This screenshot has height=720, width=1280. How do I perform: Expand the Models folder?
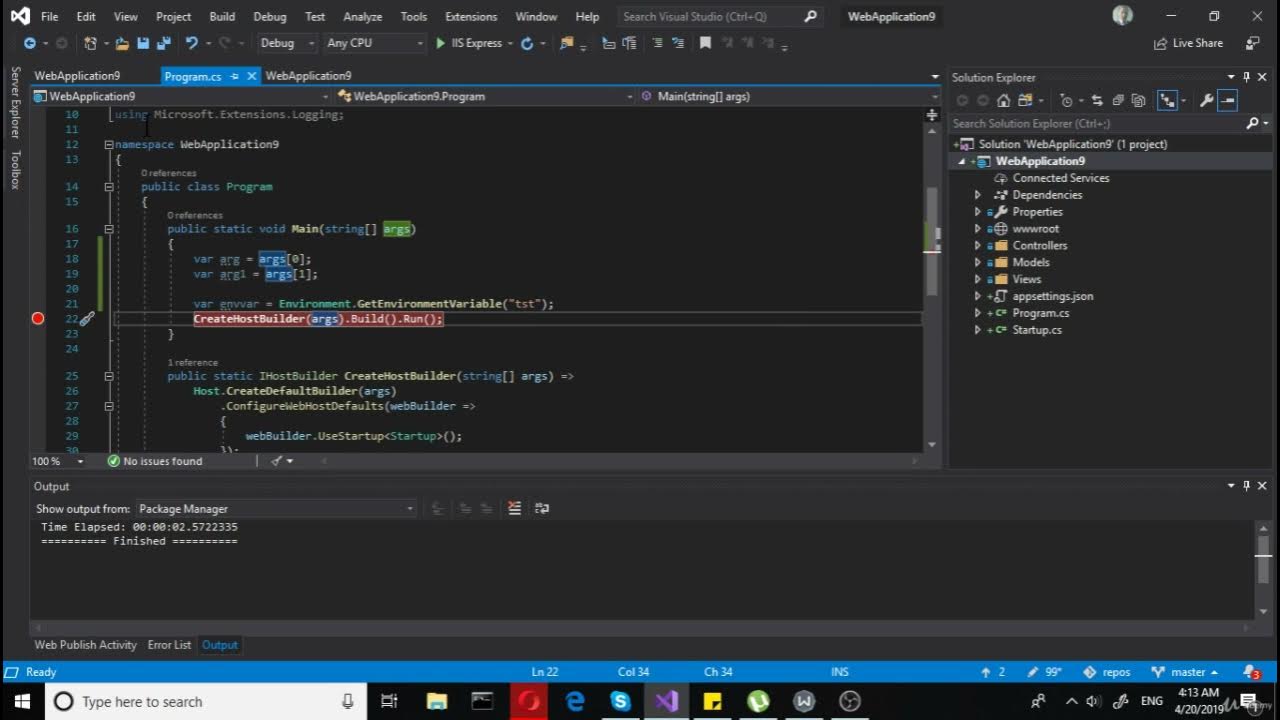coord(978,263)
